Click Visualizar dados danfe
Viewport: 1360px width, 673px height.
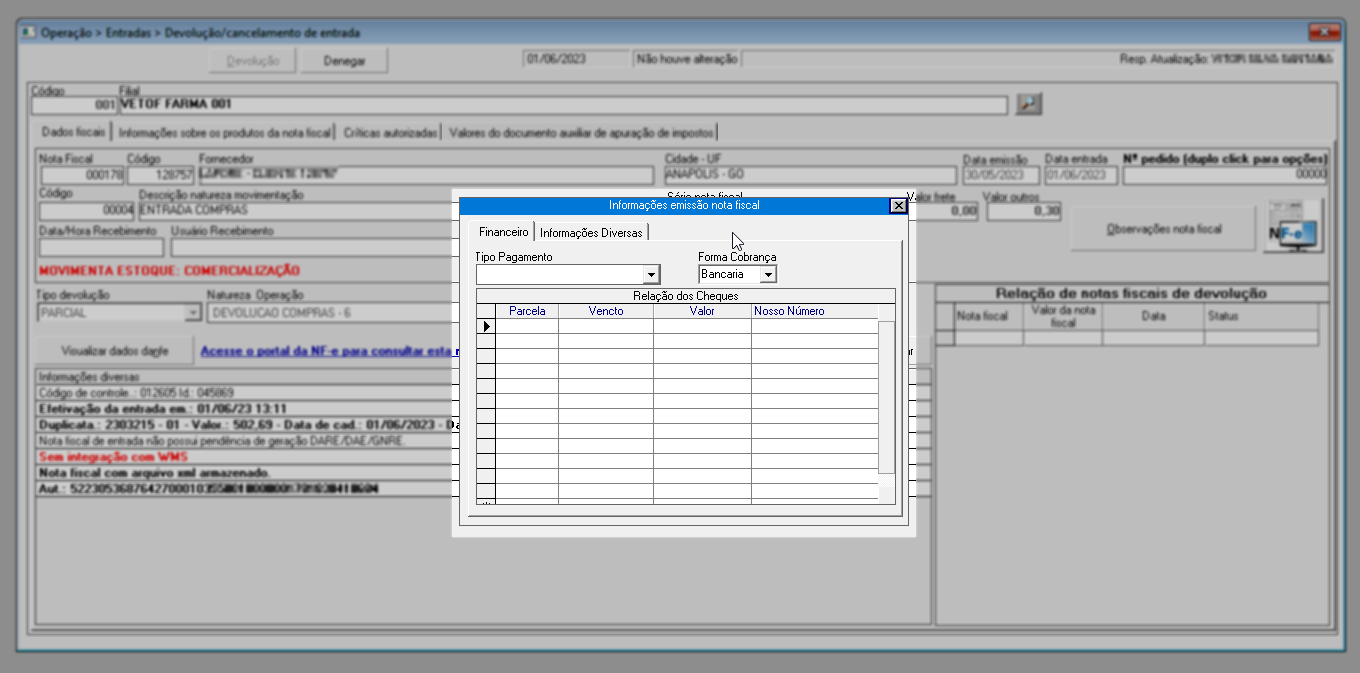tap(114, 351)
